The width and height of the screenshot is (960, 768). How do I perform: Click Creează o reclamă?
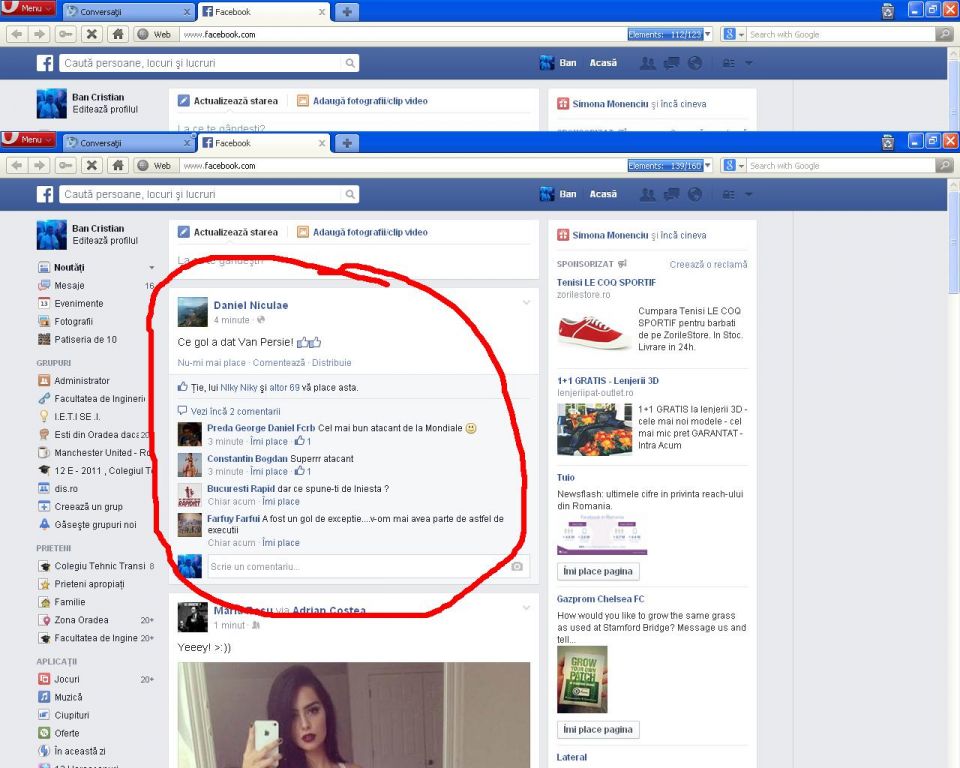(708, 265)
